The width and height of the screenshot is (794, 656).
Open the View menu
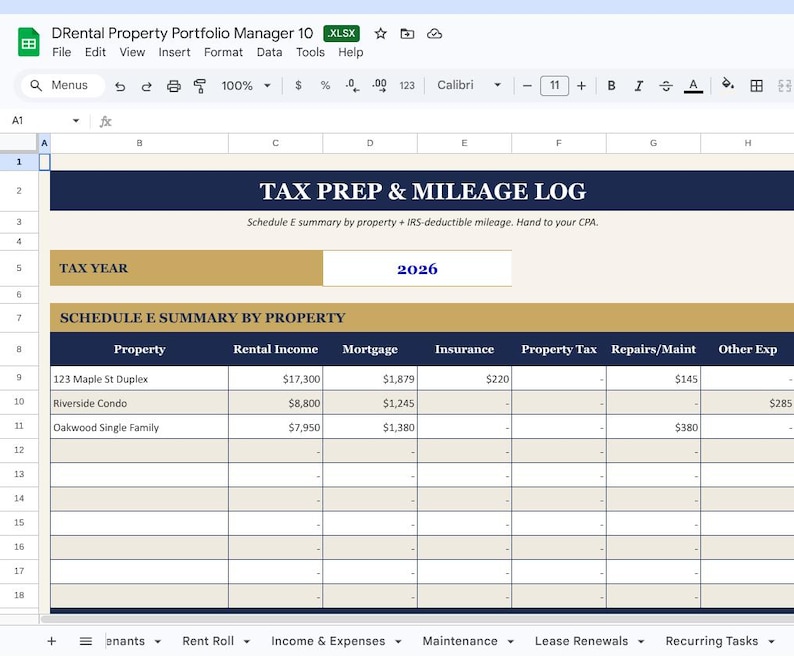coord(132,52)
